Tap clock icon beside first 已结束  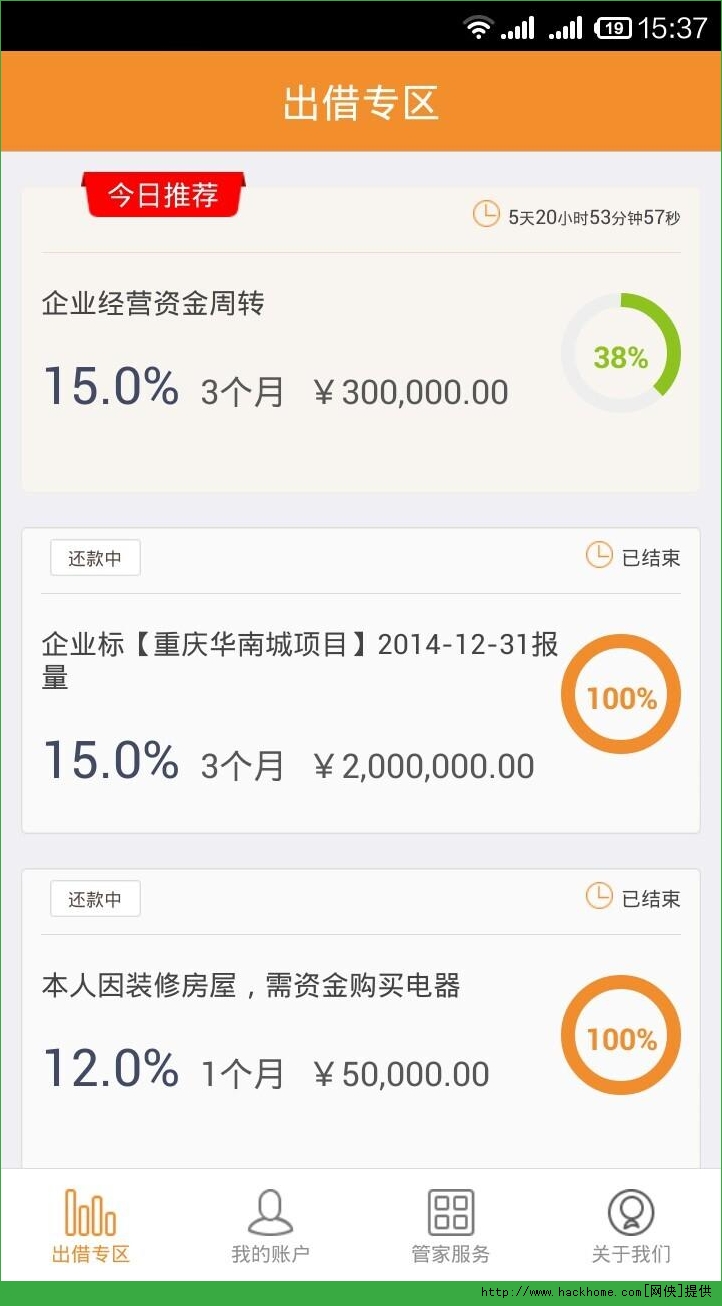599,555
